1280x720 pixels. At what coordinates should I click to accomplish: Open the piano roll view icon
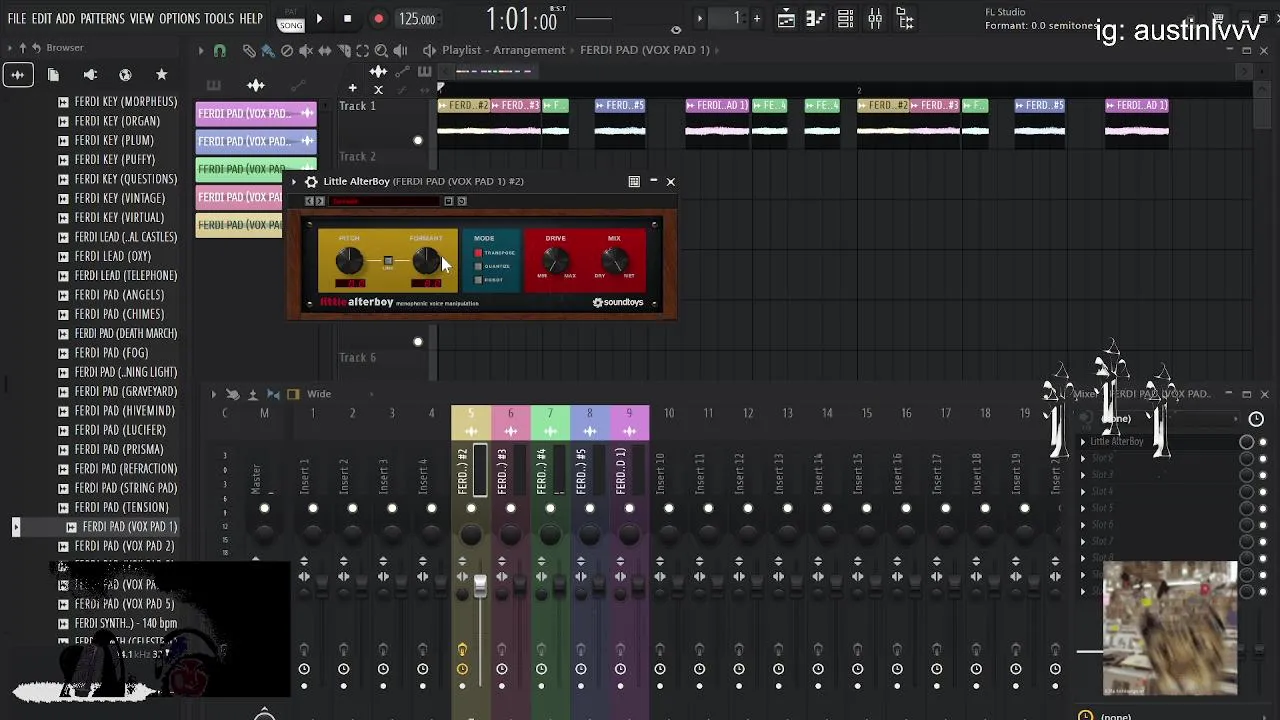pos(816,19)
